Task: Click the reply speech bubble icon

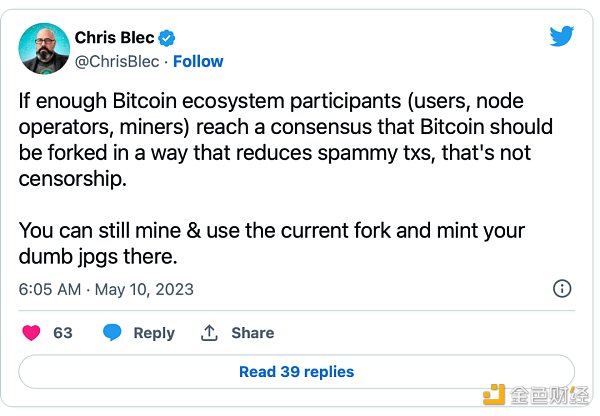Action: [113, 333]
